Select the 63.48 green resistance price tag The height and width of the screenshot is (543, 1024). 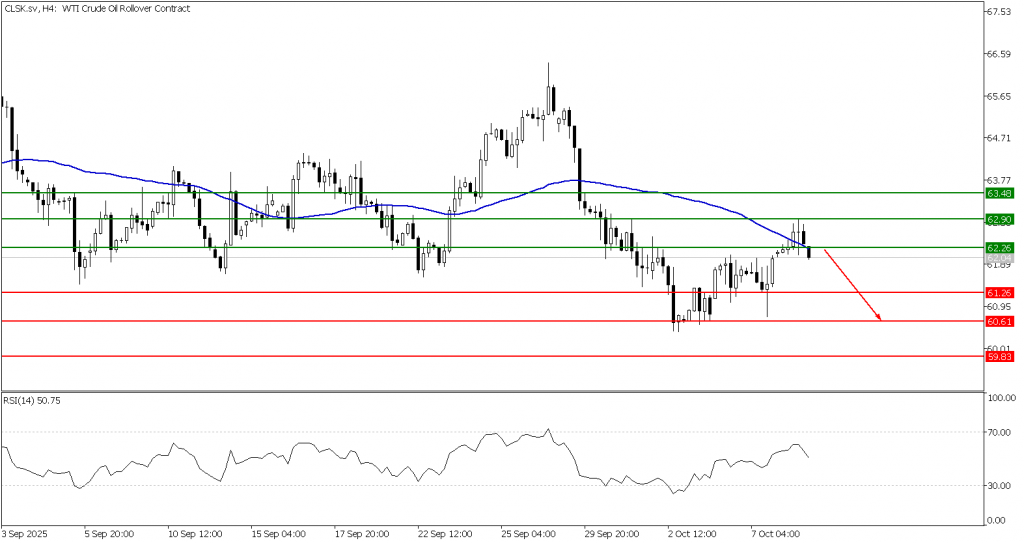(x=997, y=193)
